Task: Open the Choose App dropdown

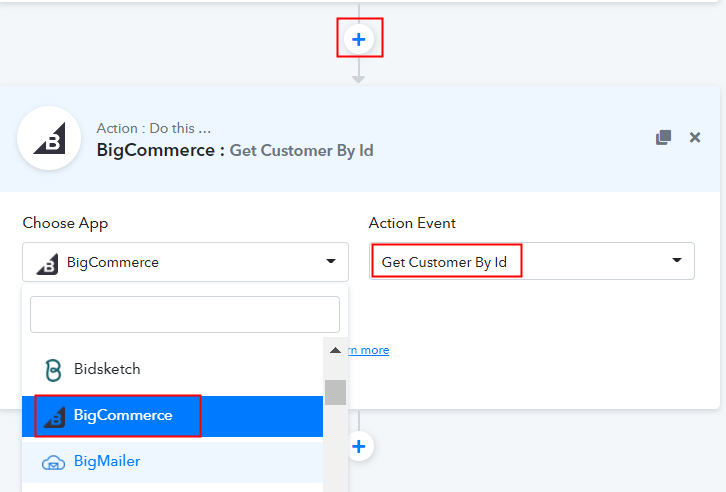Action: click(185, 262)
